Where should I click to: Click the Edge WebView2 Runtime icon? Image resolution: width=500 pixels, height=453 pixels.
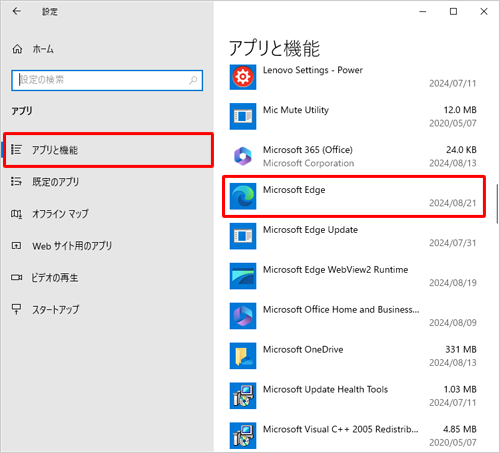243,276
